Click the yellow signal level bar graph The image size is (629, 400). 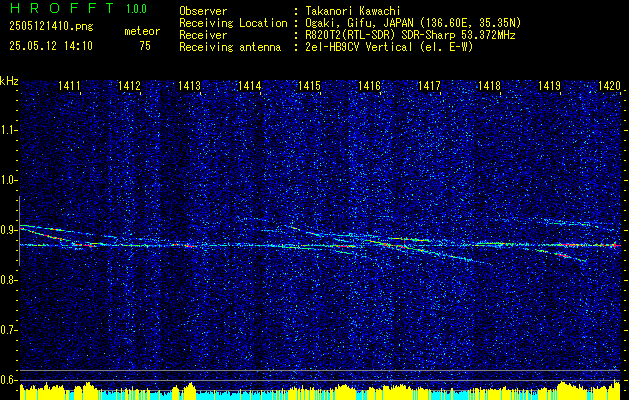click(x=320, y=392)
